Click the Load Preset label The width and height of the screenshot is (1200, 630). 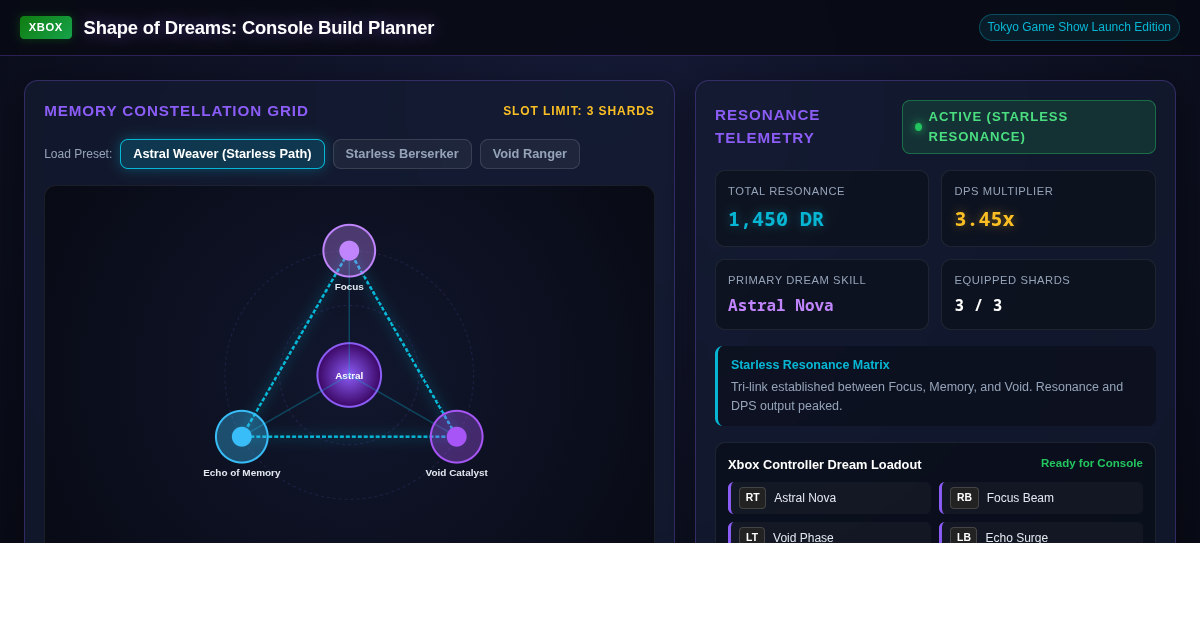(78, 154)
